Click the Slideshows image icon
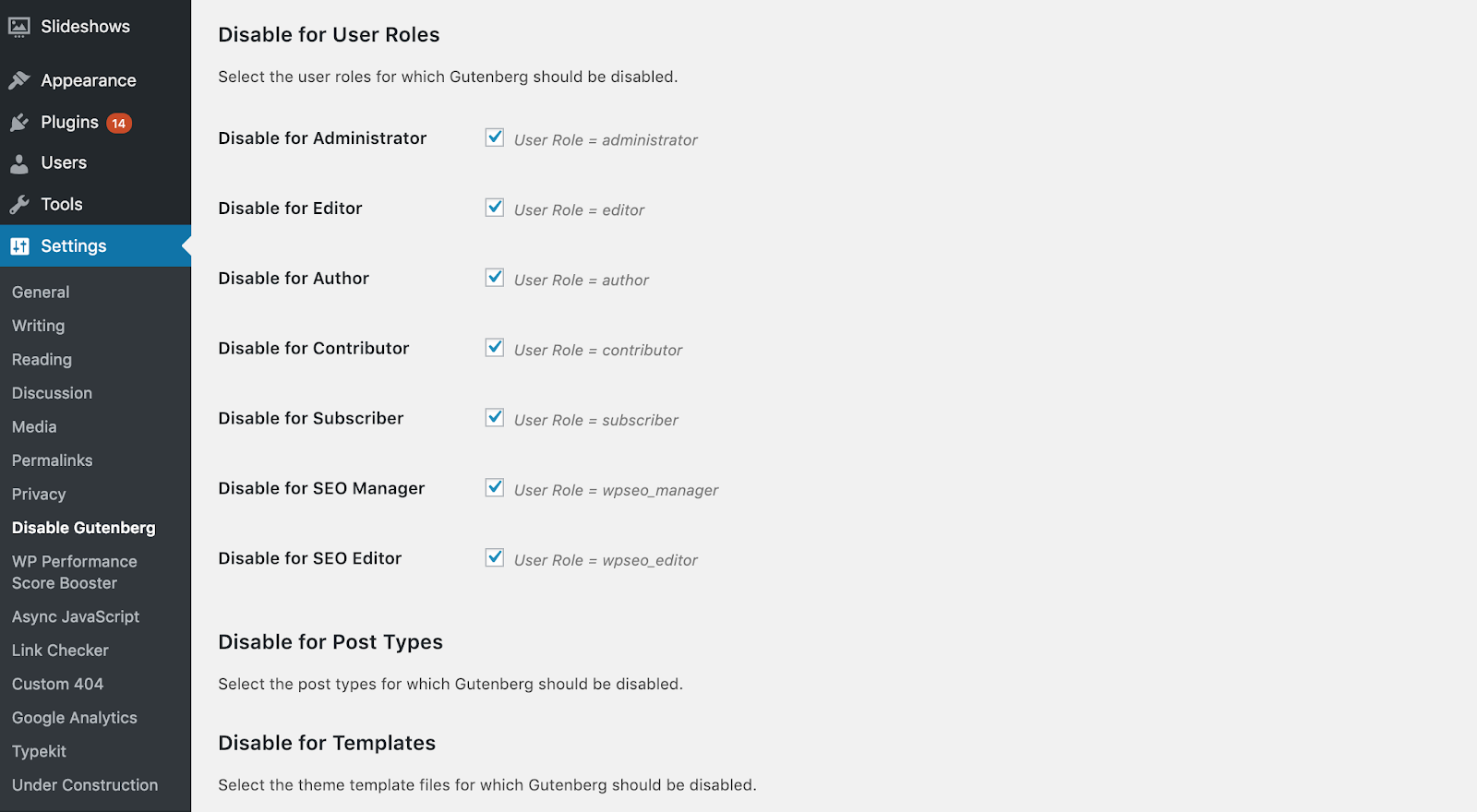1477x812 pixels. pos(19,28)
